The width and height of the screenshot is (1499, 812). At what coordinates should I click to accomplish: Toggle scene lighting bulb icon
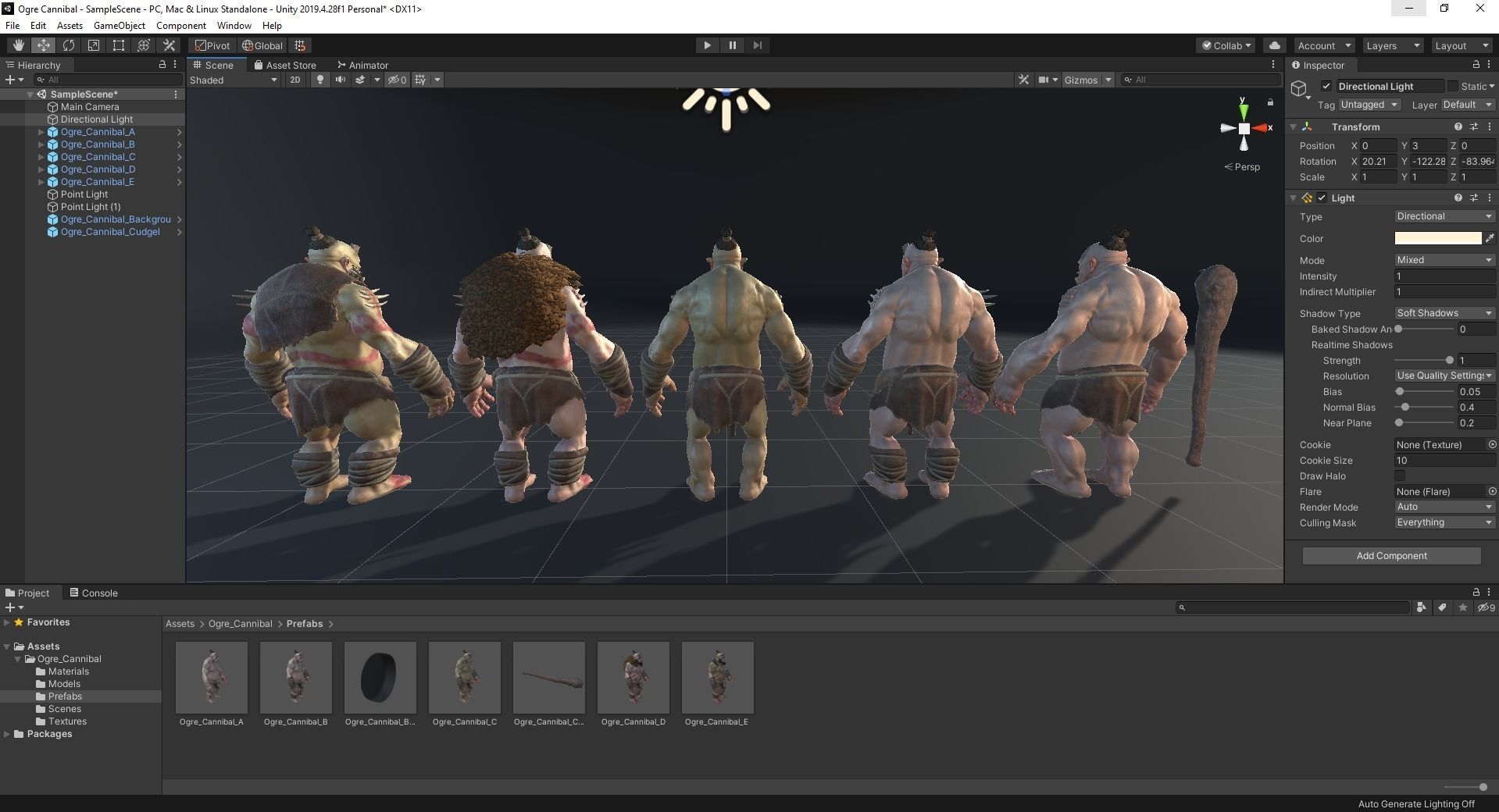point(319,80)
